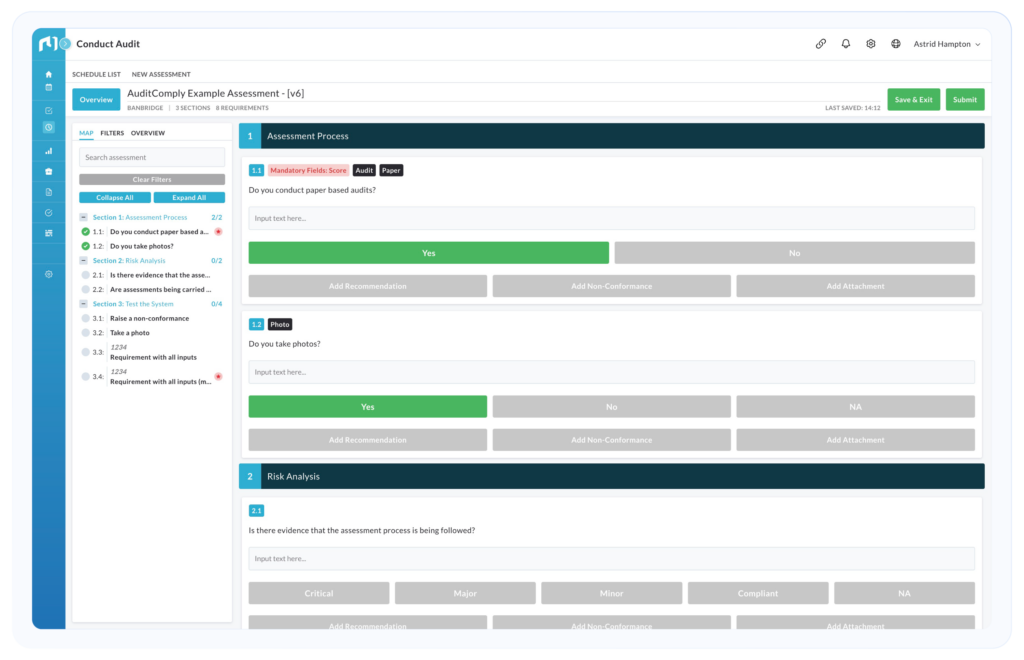The width and height of the screenshot is (1024, 660).
Task: Open notifications bell icon
Action: coord(846,44)
